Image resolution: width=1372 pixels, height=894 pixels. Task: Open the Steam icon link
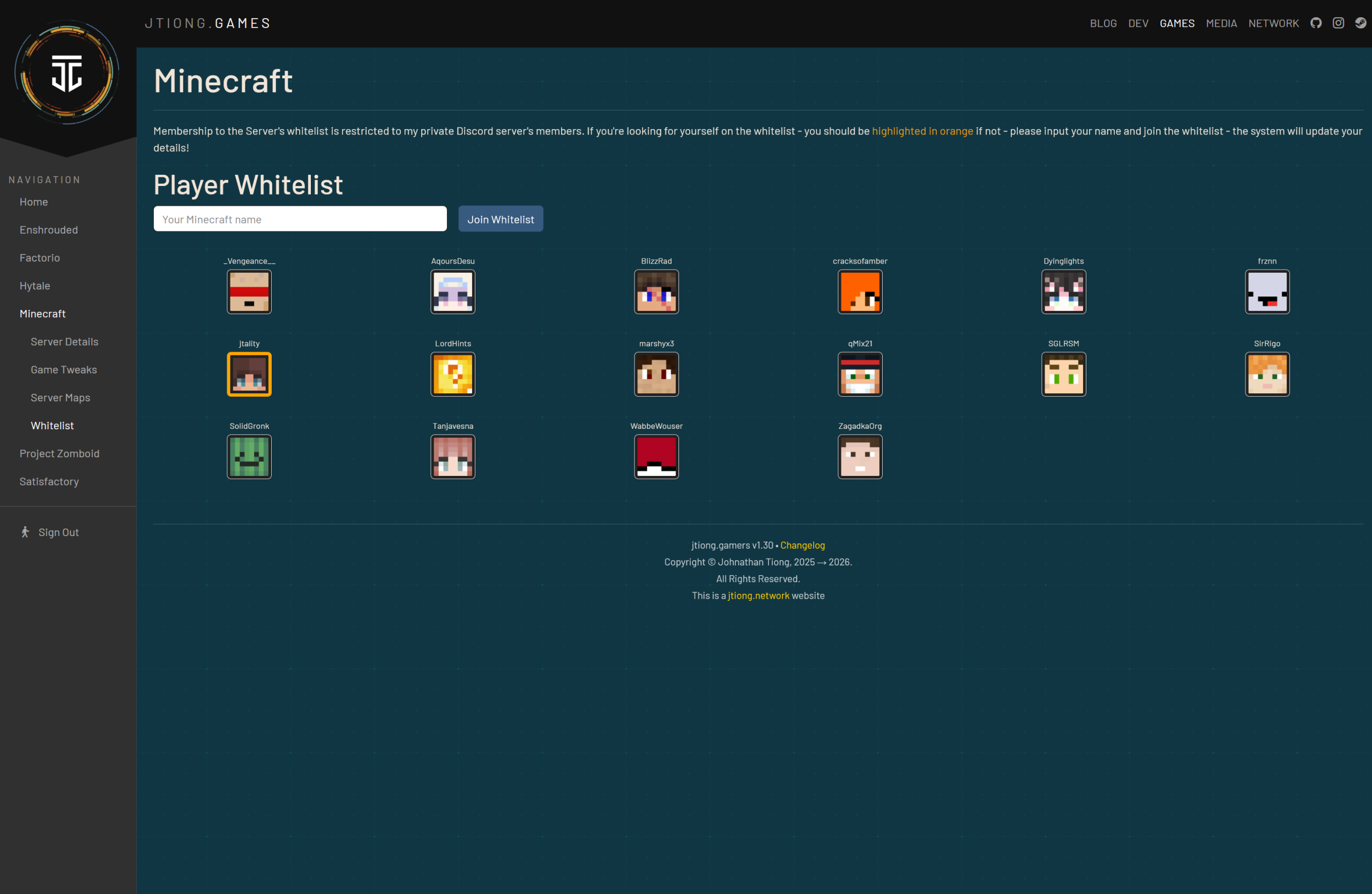(1360, 23)
